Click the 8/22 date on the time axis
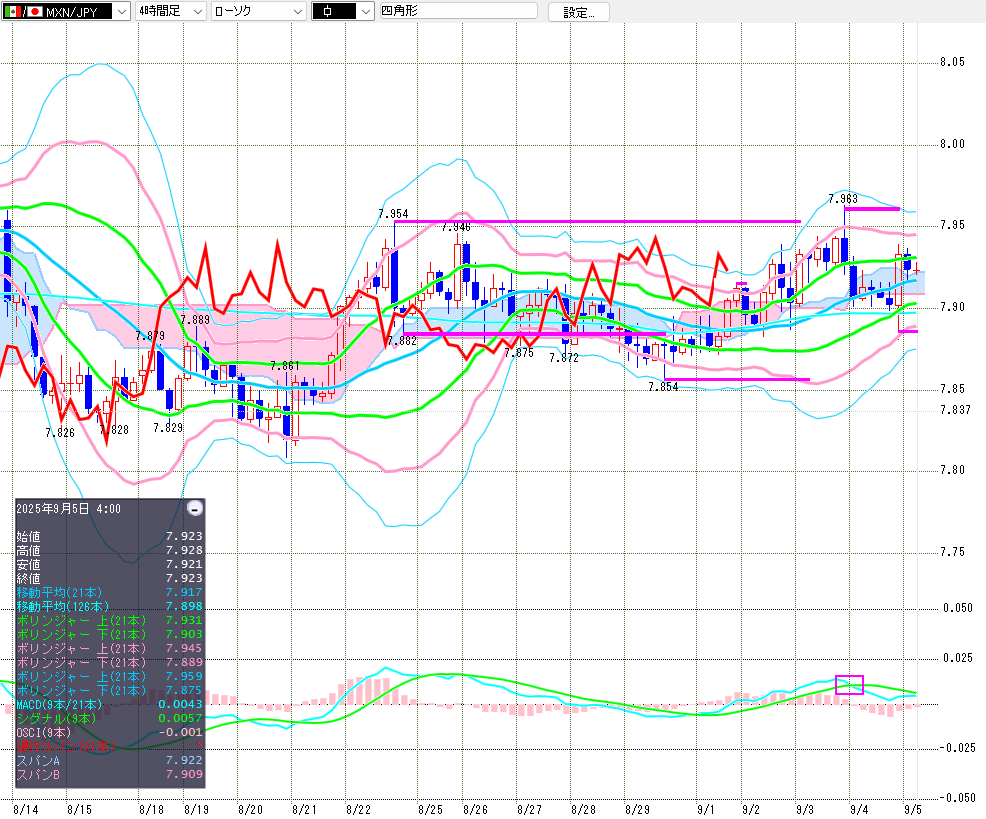 pyautogui.click(x=358, y=810)
